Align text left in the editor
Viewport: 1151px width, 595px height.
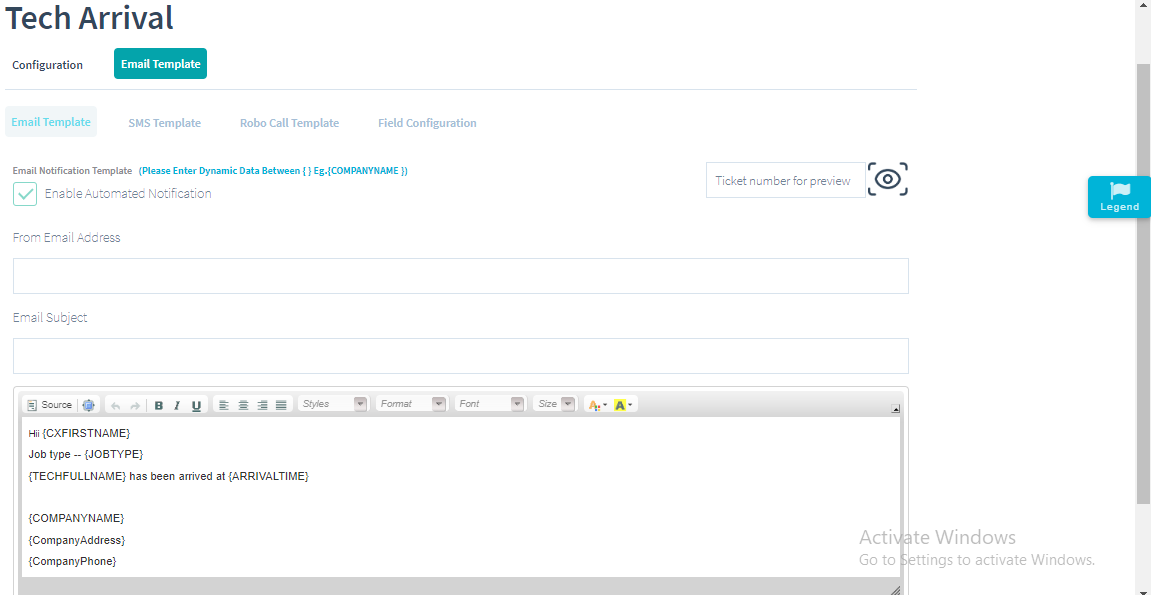coord(224,405)
